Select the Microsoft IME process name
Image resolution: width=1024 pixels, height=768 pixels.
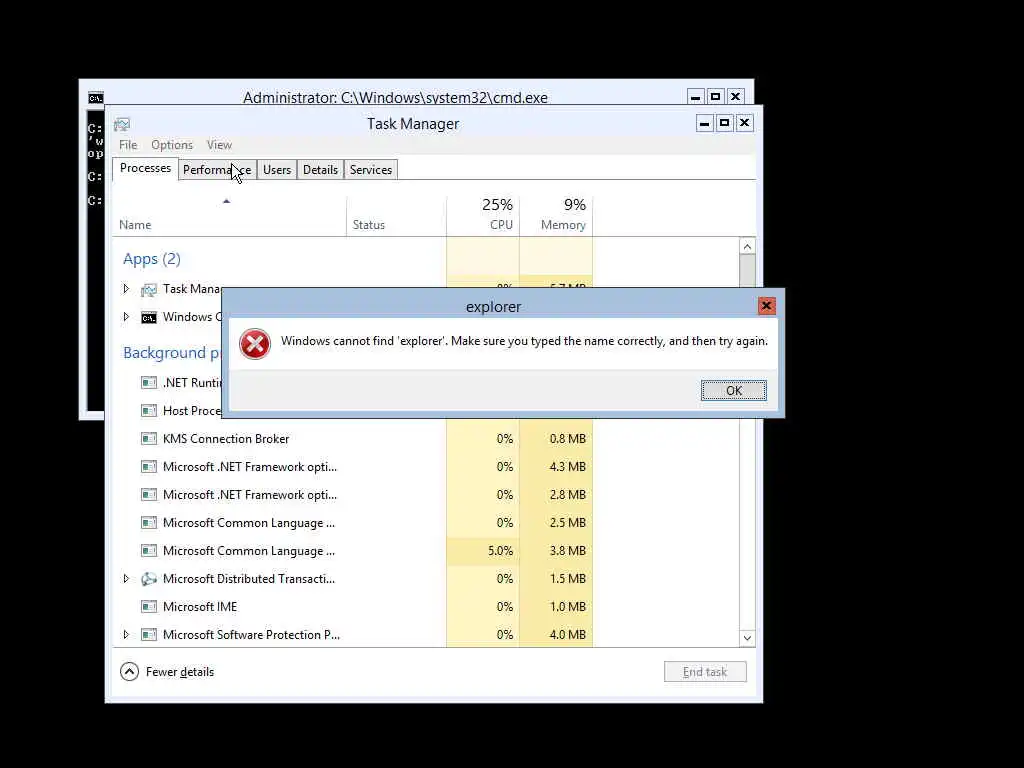point(200,607)
